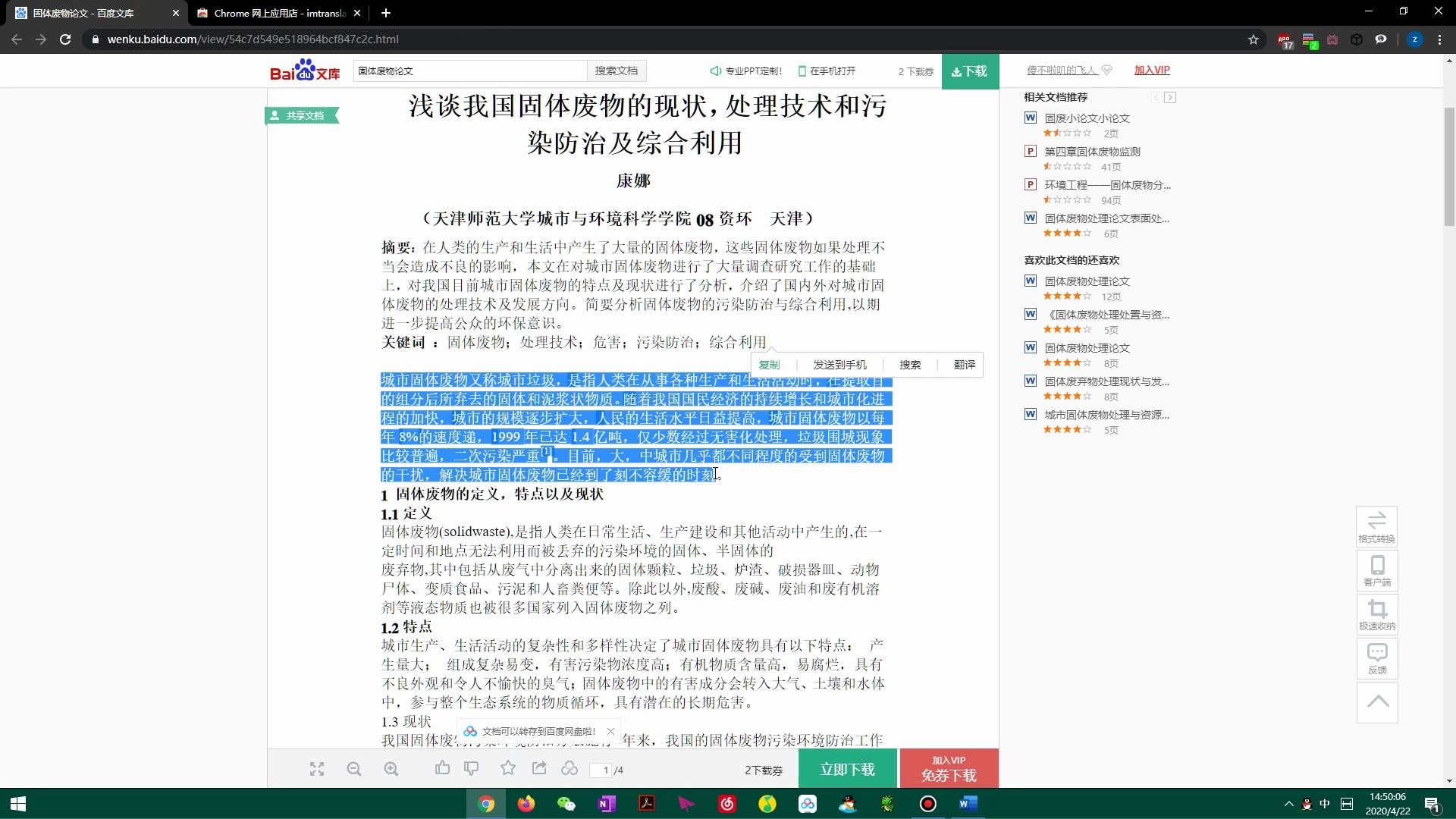The image size is (1456, 819).
Task: Click the fit page view icon
Action: pos(316,769)
